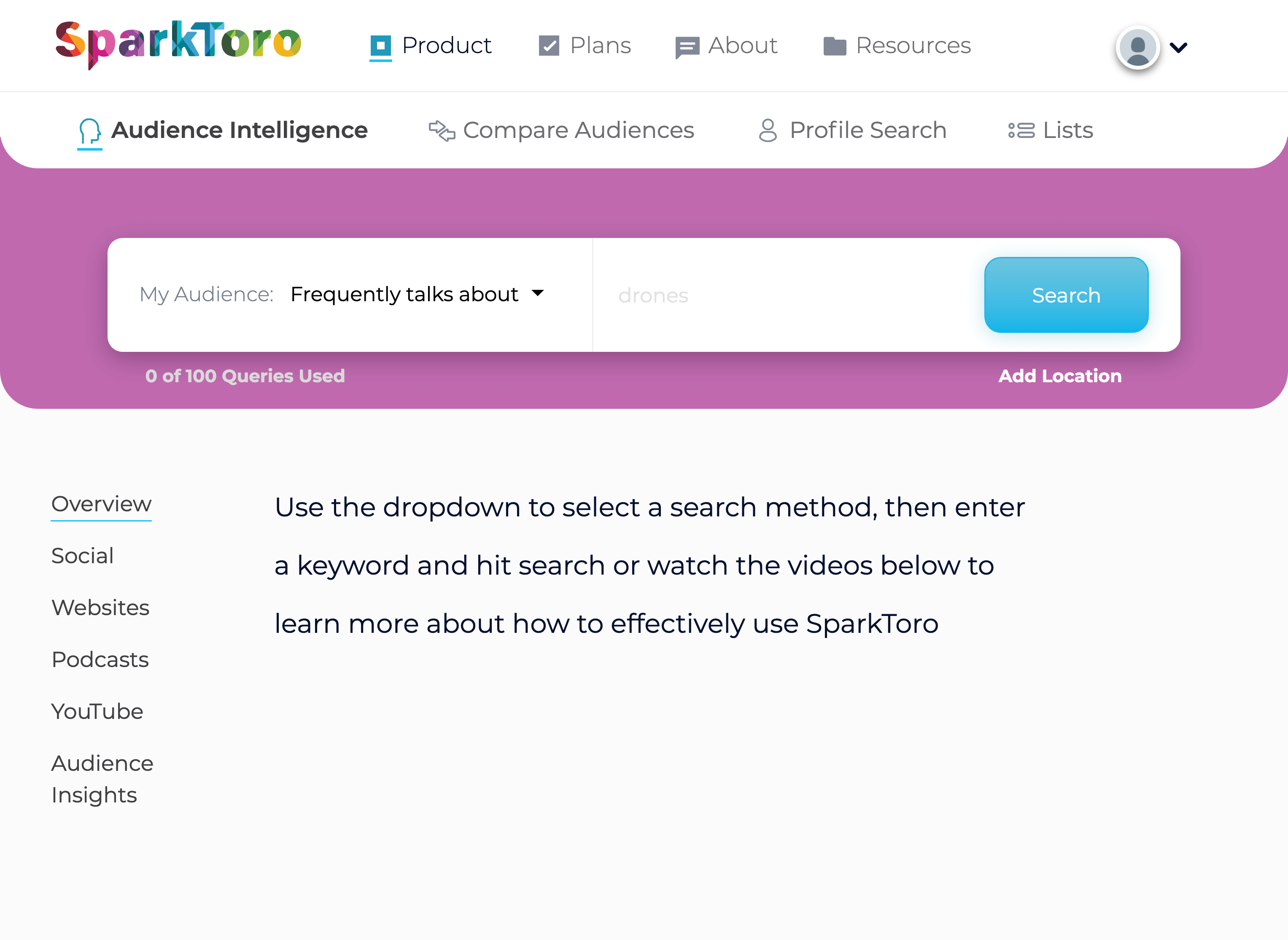Open Websites in the sidebar

tap(100, 607)
